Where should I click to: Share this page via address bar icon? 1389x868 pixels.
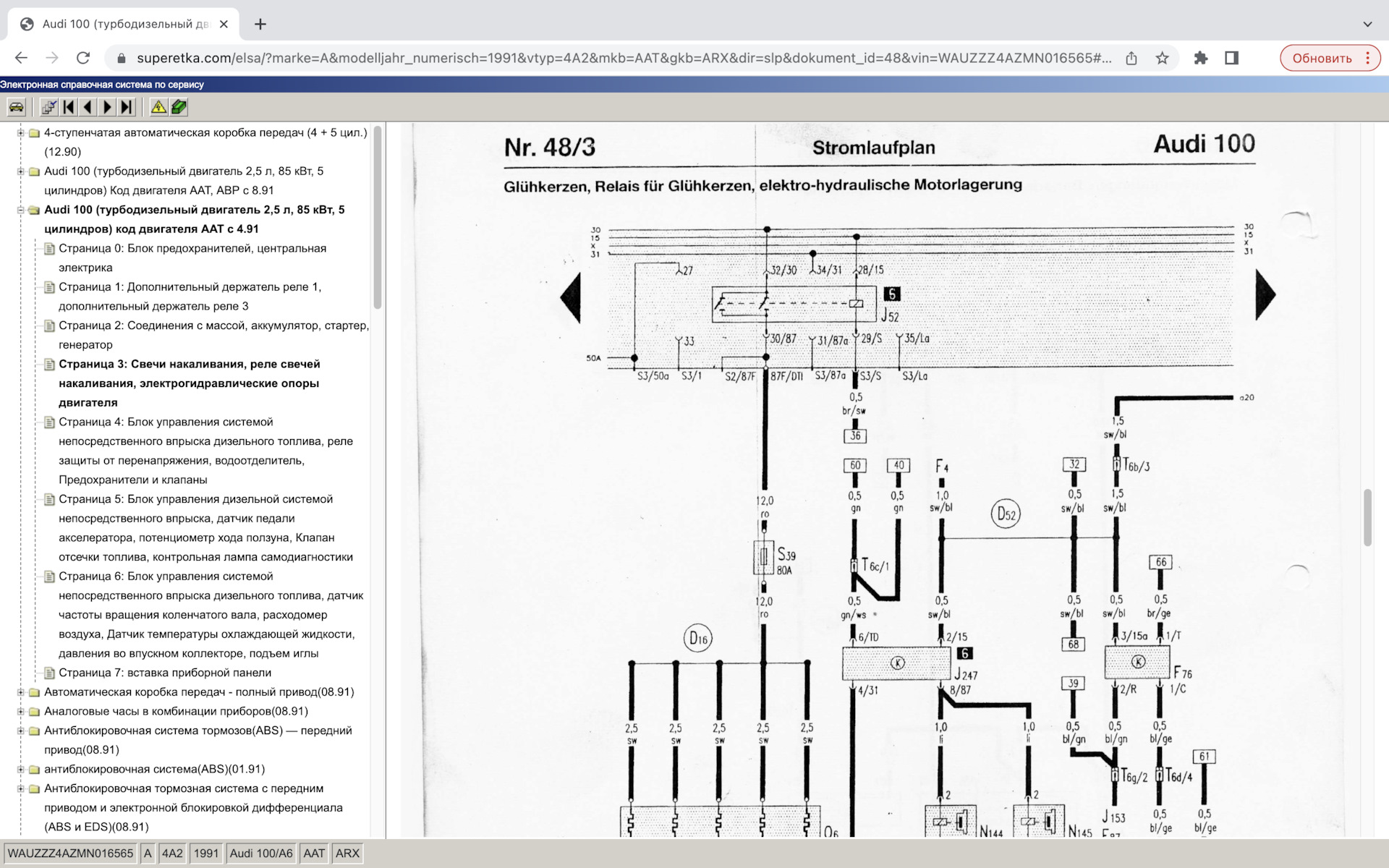[x=1131, y=58]
